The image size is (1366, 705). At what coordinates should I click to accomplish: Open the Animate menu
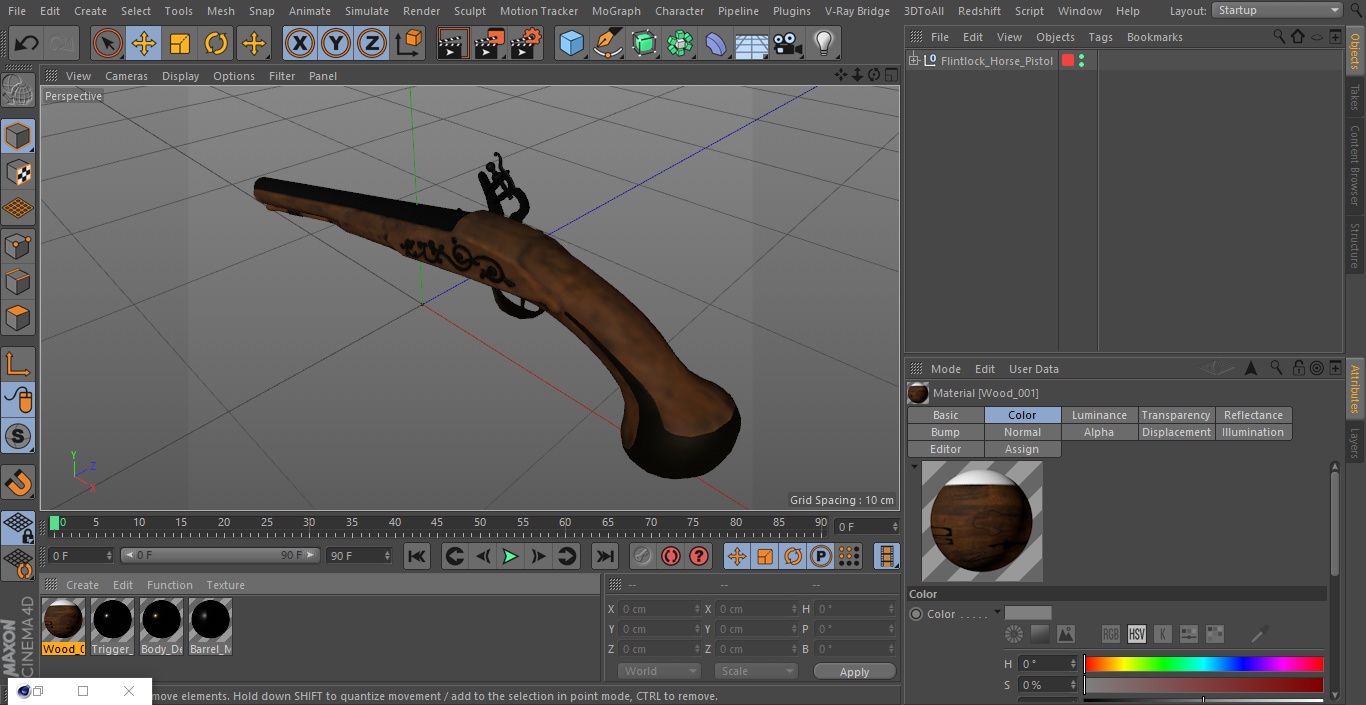(309, 11)
